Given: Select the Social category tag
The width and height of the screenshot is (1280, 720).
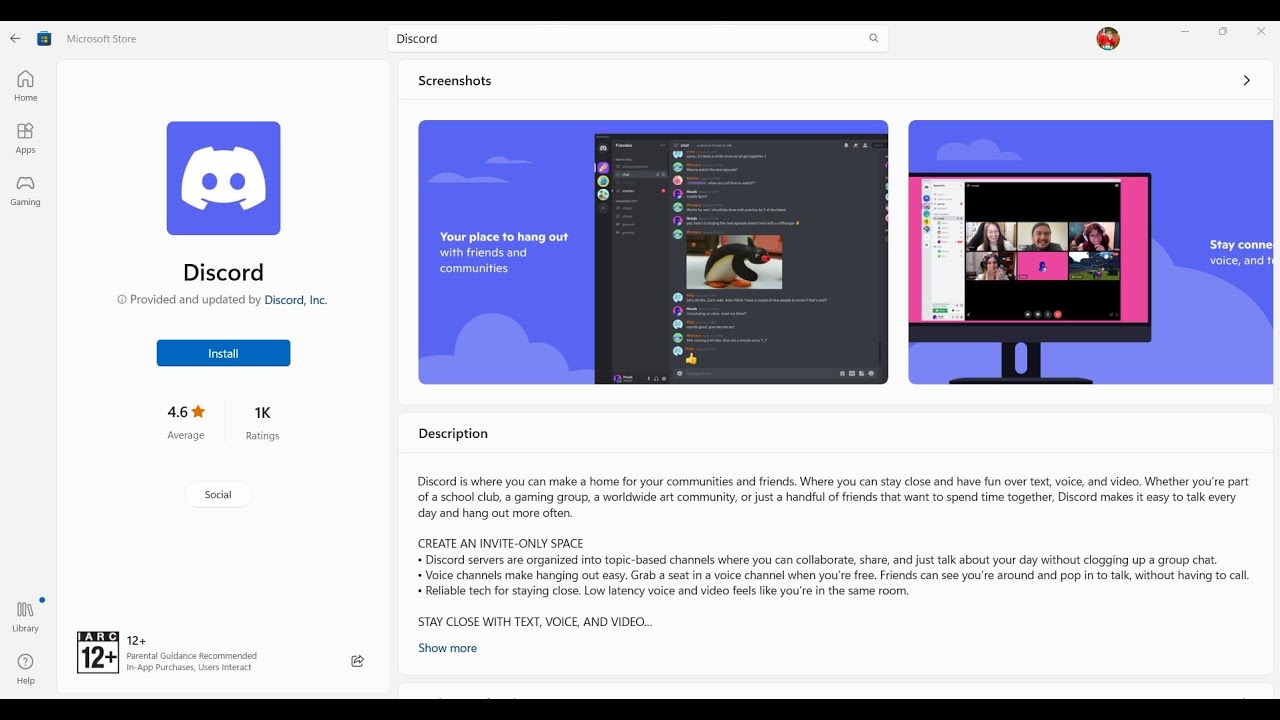Looking at the screenshot, I should click(x=218, y=495).
